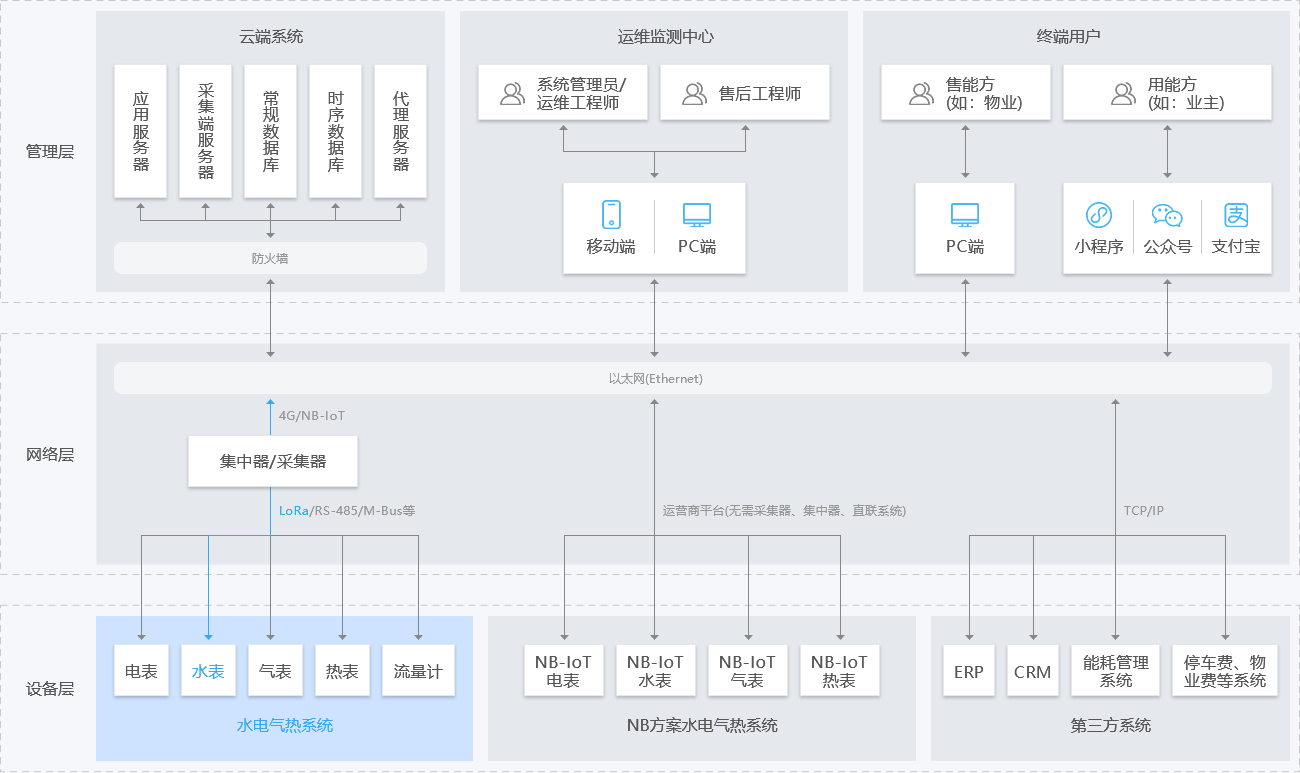Click the 集中器/采集器 box
This screenshot has height=773, width=1300.
tap(273, 462)
